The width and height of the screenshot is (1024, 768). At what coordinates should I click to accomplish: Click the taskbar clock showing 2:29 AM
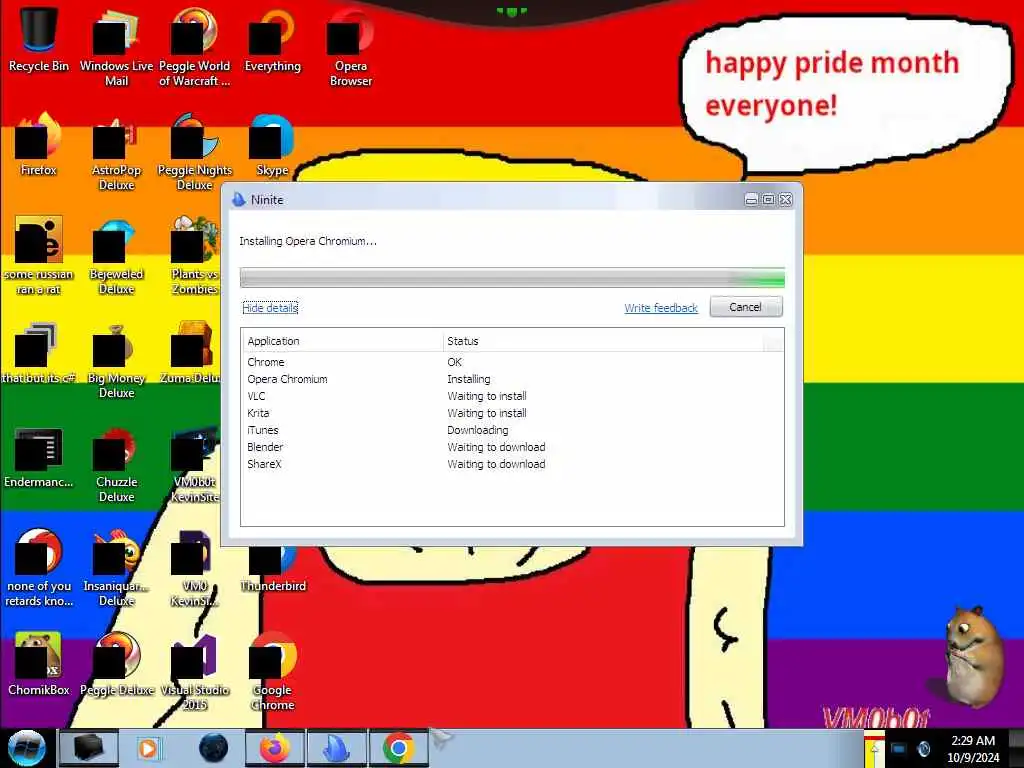coord(973,749)
